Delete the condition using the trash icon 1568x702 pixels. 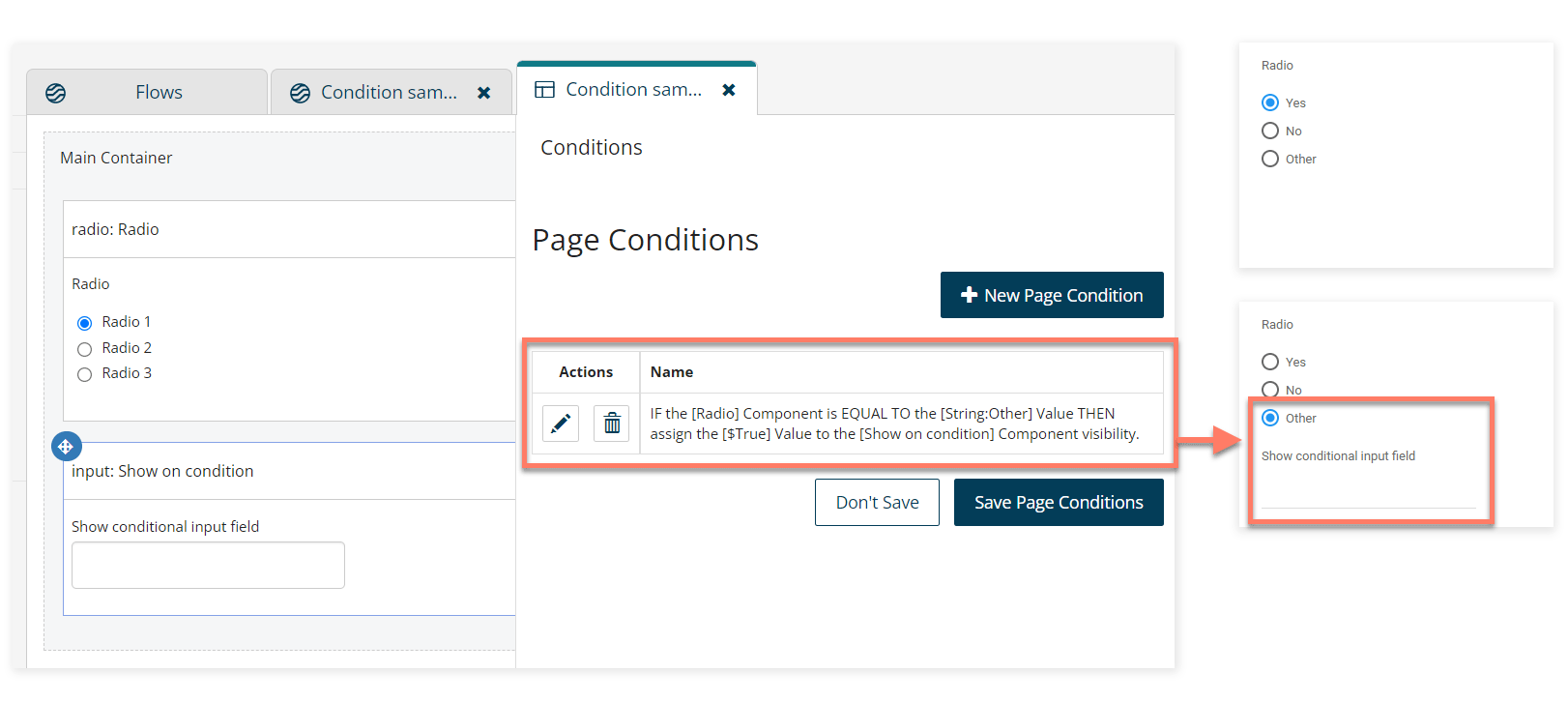click(612, 424)
